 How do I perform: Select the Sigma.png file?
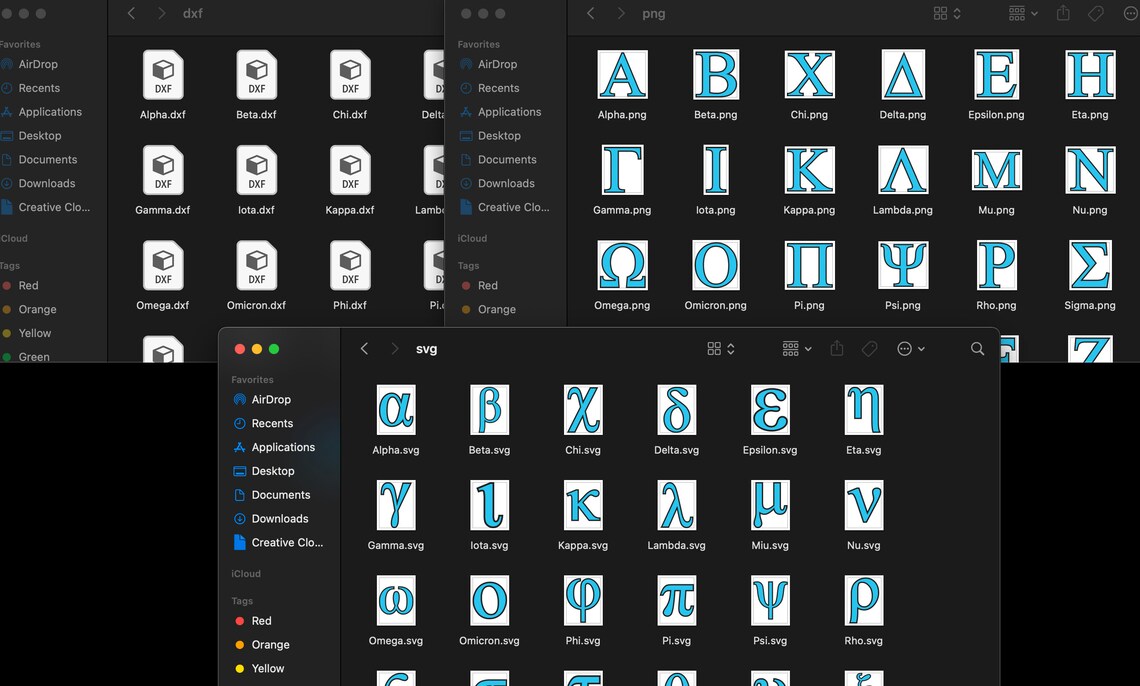(1090, 266)
